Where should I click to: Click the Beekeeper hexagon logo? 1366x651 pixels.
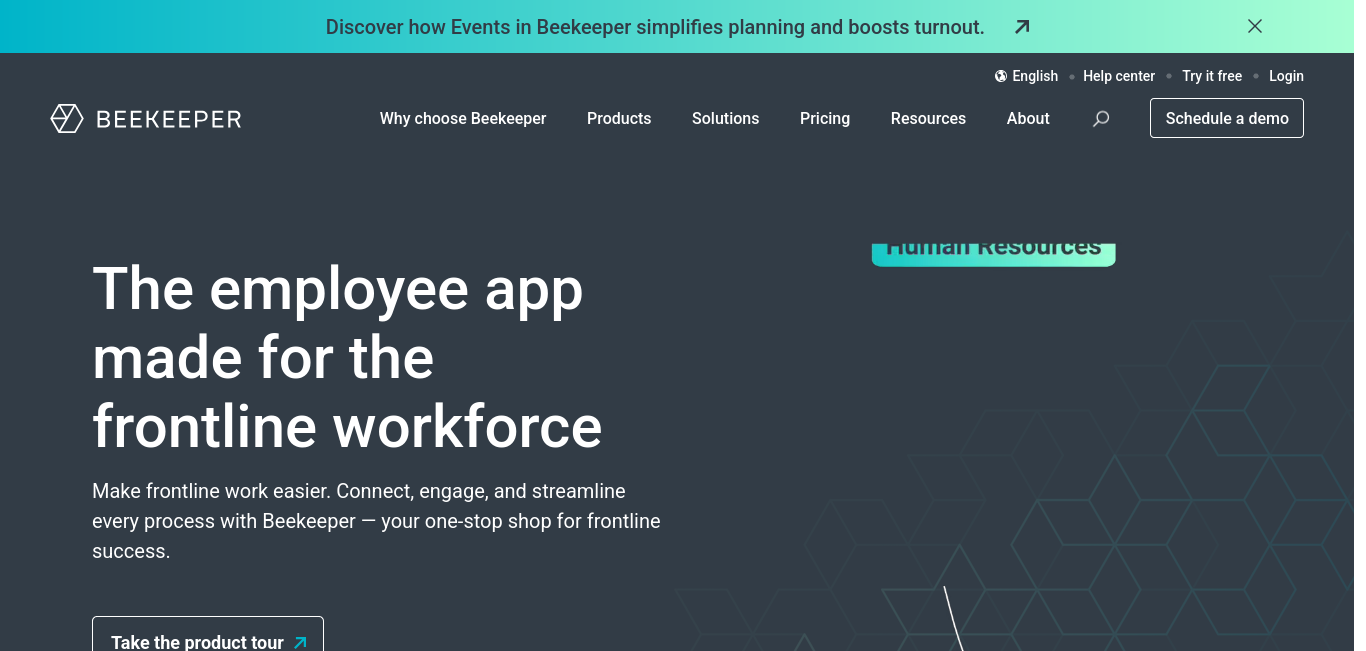(67, 119)
